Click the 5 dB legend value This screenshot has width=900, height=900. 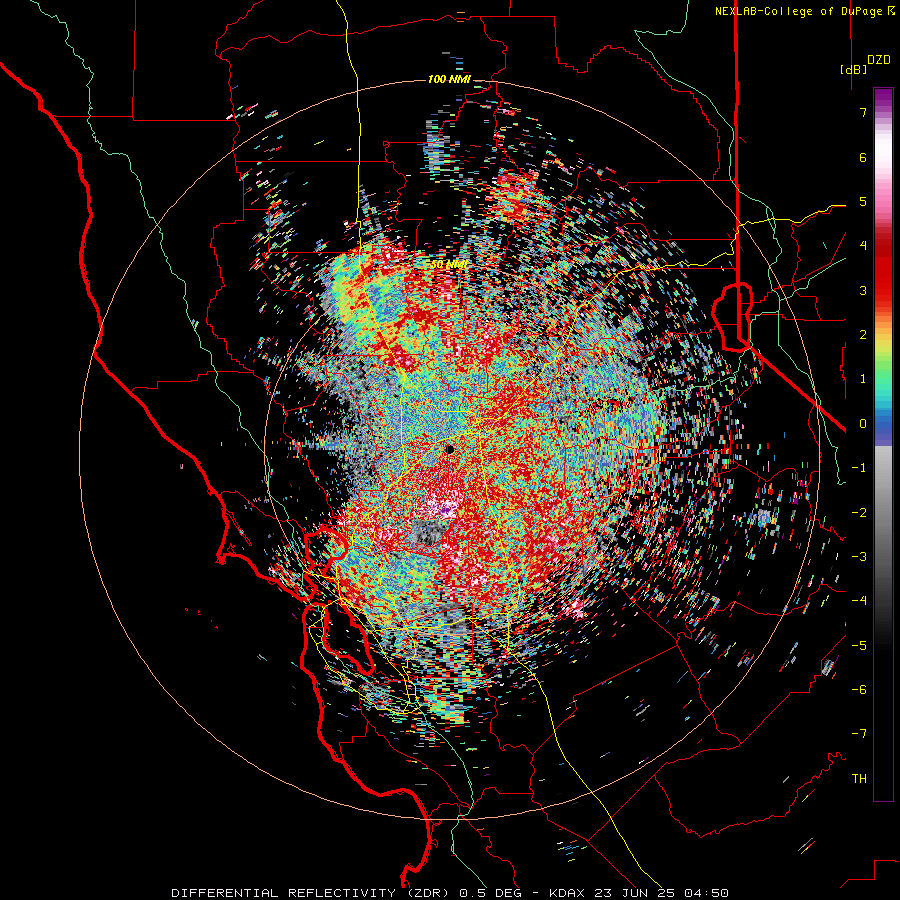point(863,201)
